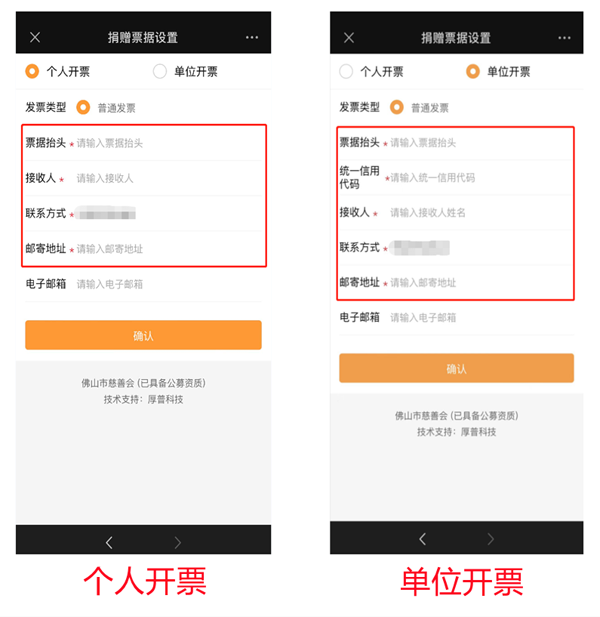Close the left donation receipt settings page
This screenshot has height=617, width=600.
coord(35,37)
